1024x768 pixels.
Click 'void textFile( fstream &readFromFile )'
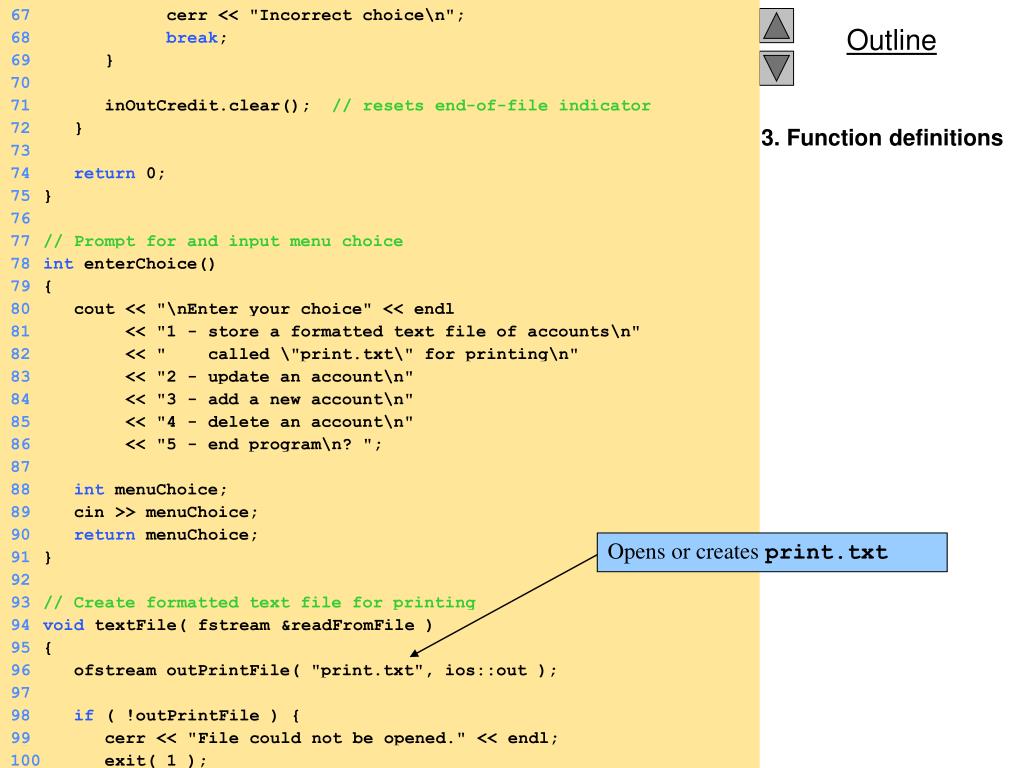point(238,626)
